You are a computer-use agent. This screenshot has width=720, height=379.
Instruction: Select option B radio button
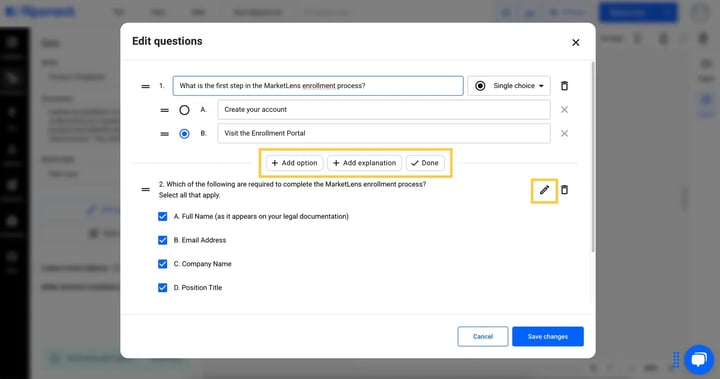point(184,134)
